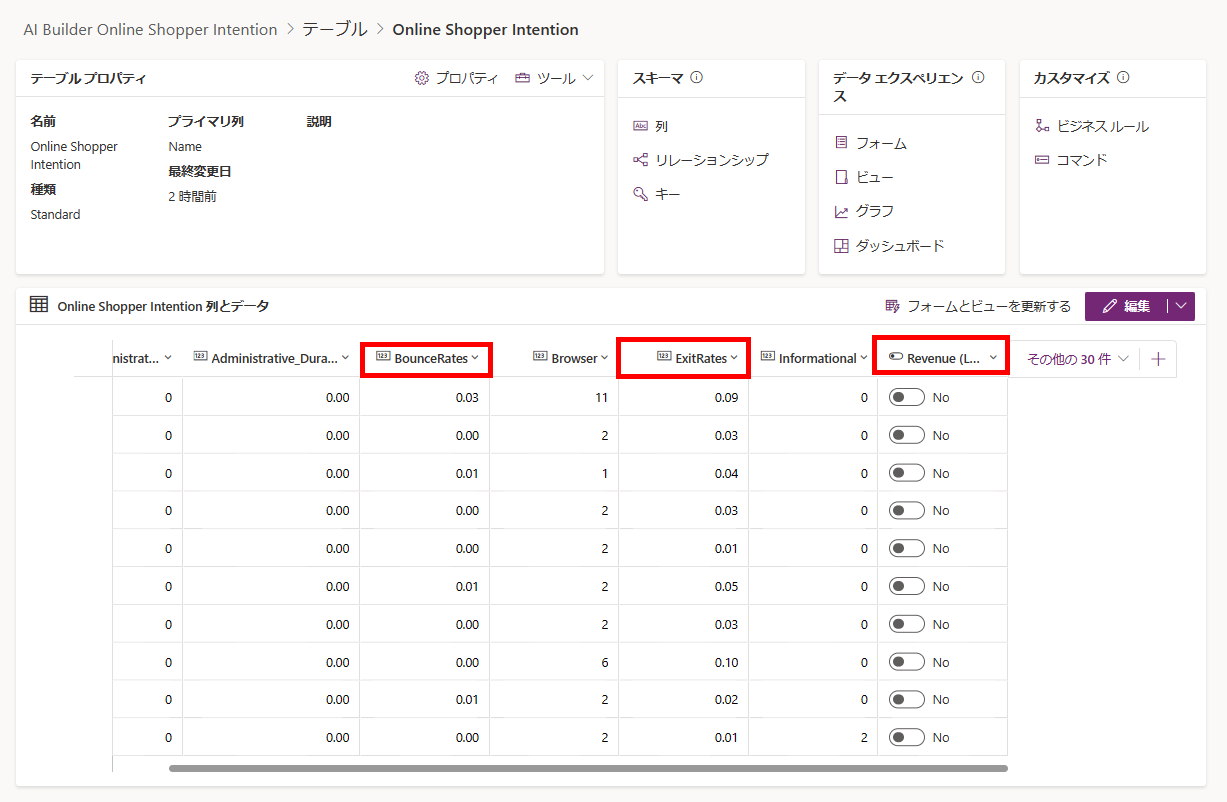Click テーブル breadcrumb
This screenshot has height=802, width=1227.
pyautogui.click(x=335, y=30)
